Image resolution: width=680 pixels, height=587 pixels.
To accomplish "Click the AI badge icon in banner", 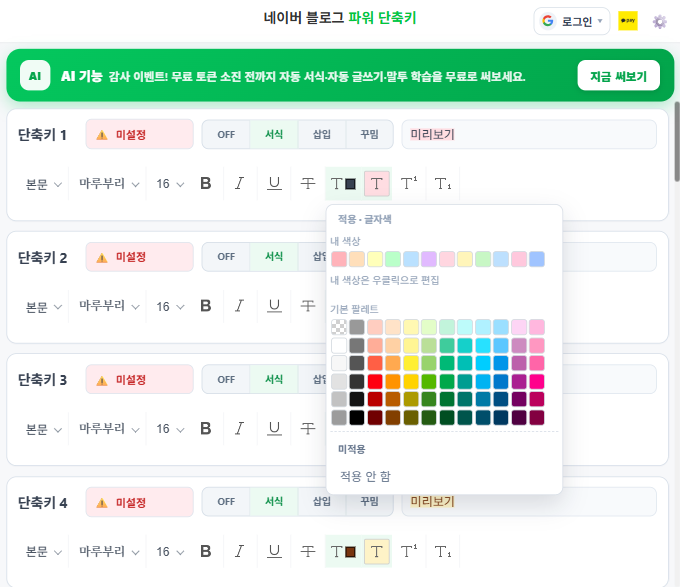I will tap(35, 76).
